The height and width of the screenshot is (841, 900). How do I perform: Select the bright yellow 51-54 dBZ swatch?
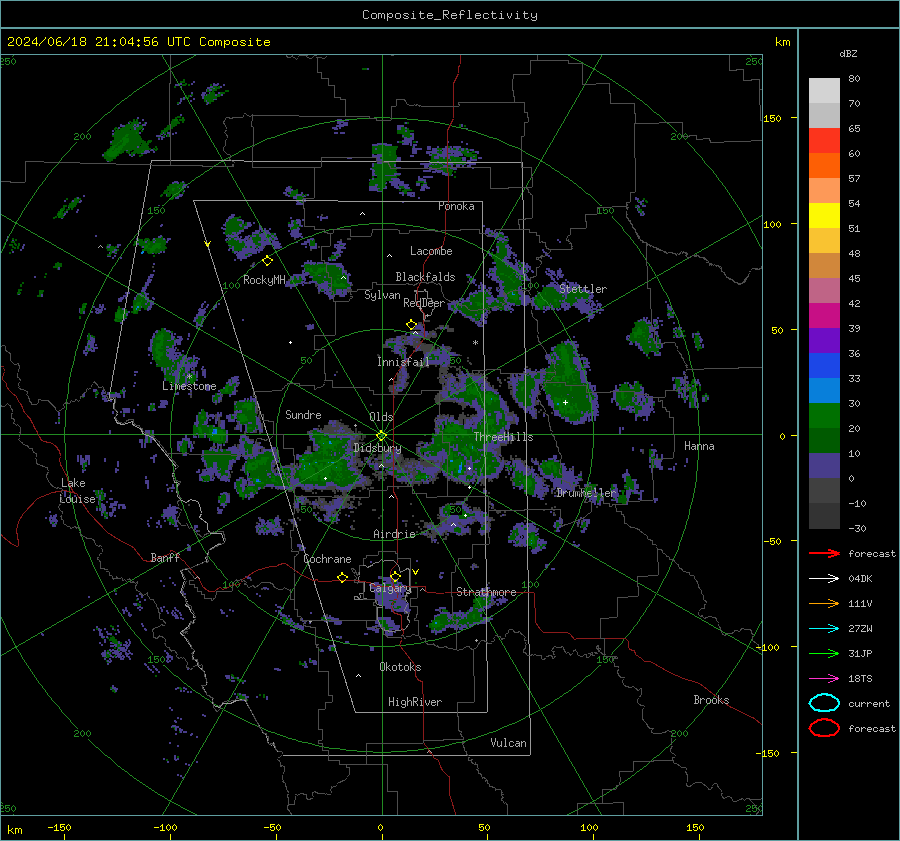tap(824, 216)
